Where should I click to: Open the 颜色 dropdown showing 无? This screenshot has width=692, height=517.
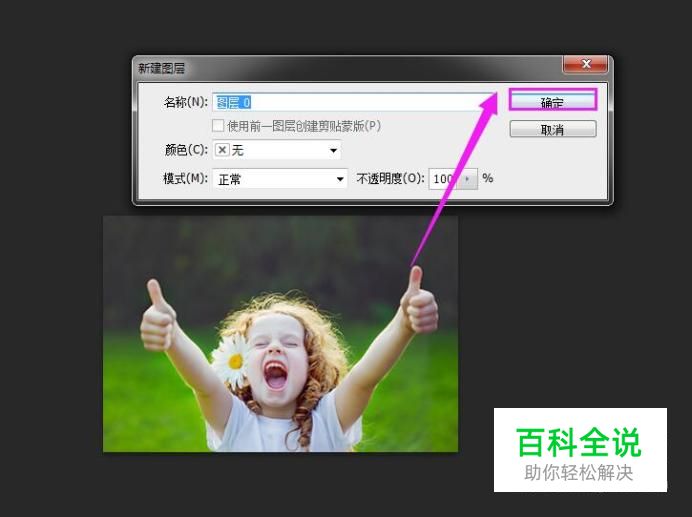[x=277, y=151]
